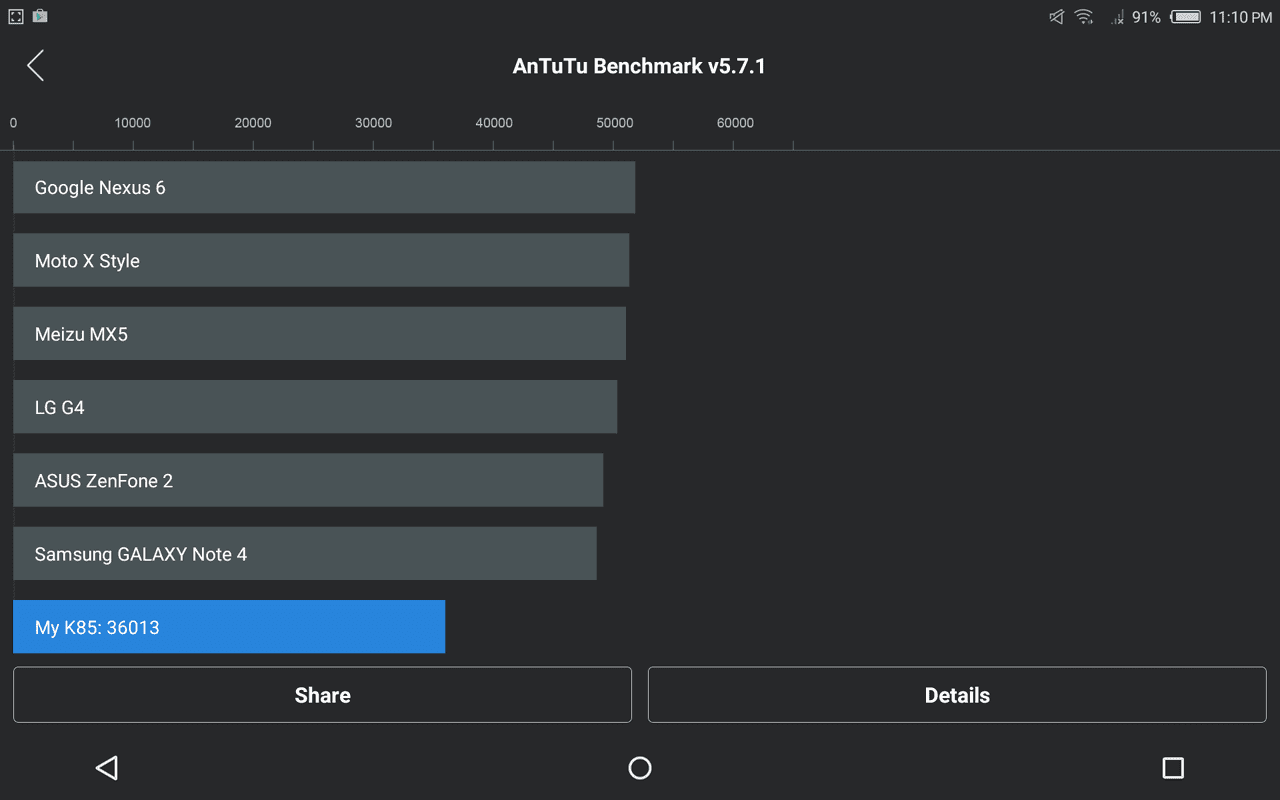Viewport: 1280px width, 800px height.
Task: Tap the battery icon in status bar
Action: (x=1186, y=17)
